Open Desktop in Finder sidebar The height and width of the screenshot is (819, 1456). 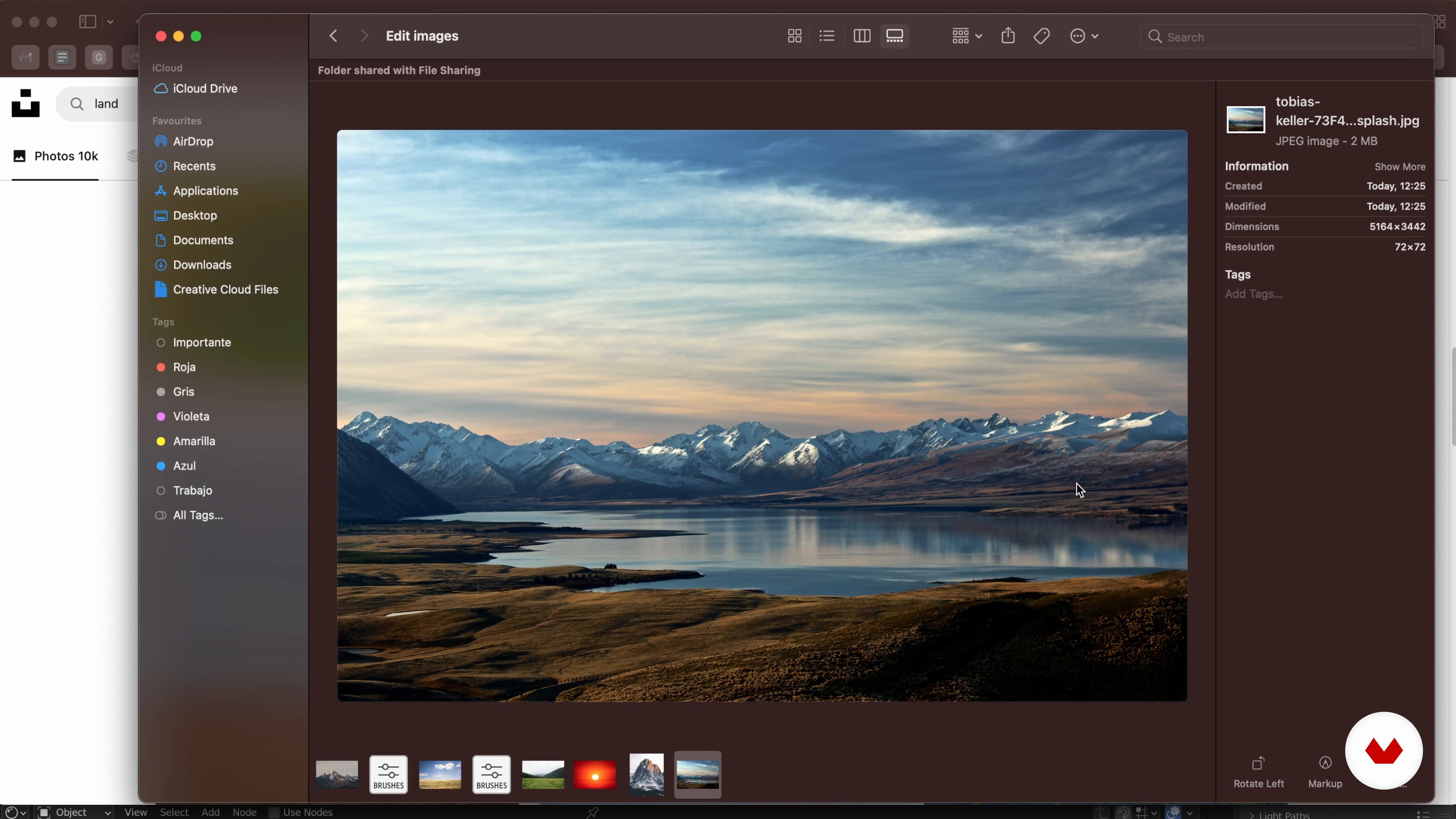[186, 216]
